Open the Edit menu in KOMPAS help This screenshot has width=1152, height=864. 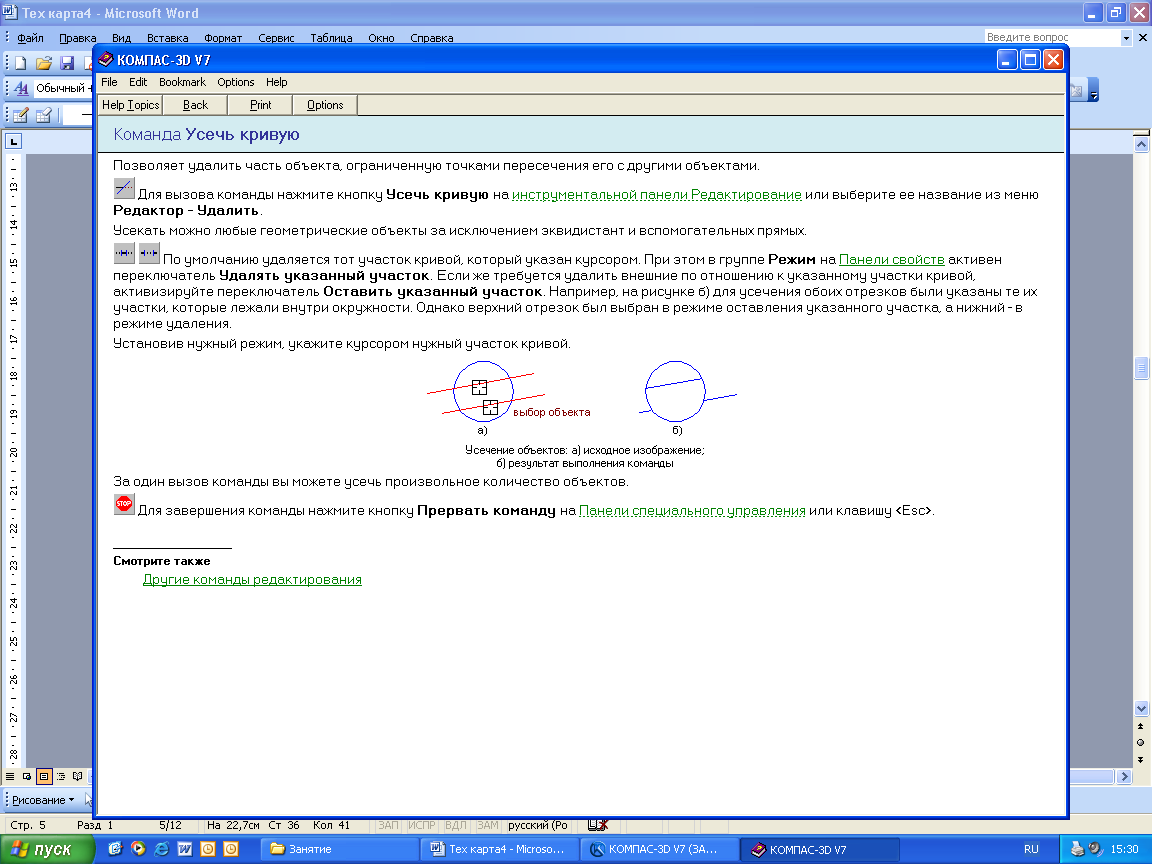pos(138,82)
